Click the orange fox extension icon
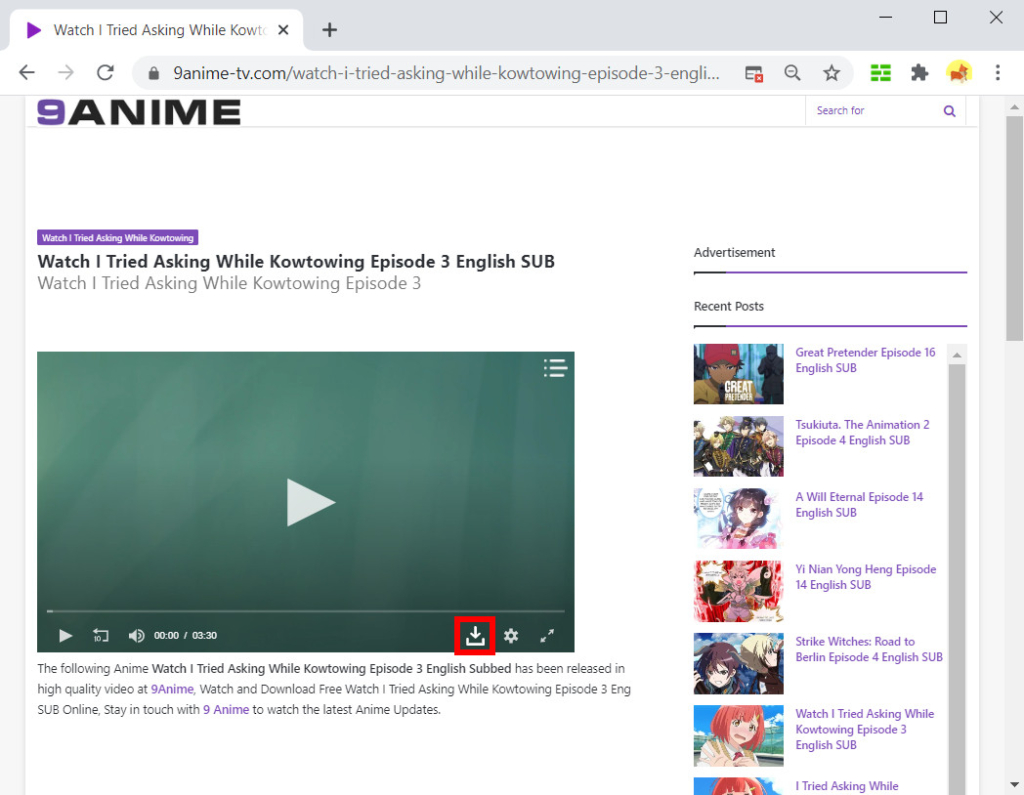This screenshot has width=1024, height=795. [x=959, y=72]
